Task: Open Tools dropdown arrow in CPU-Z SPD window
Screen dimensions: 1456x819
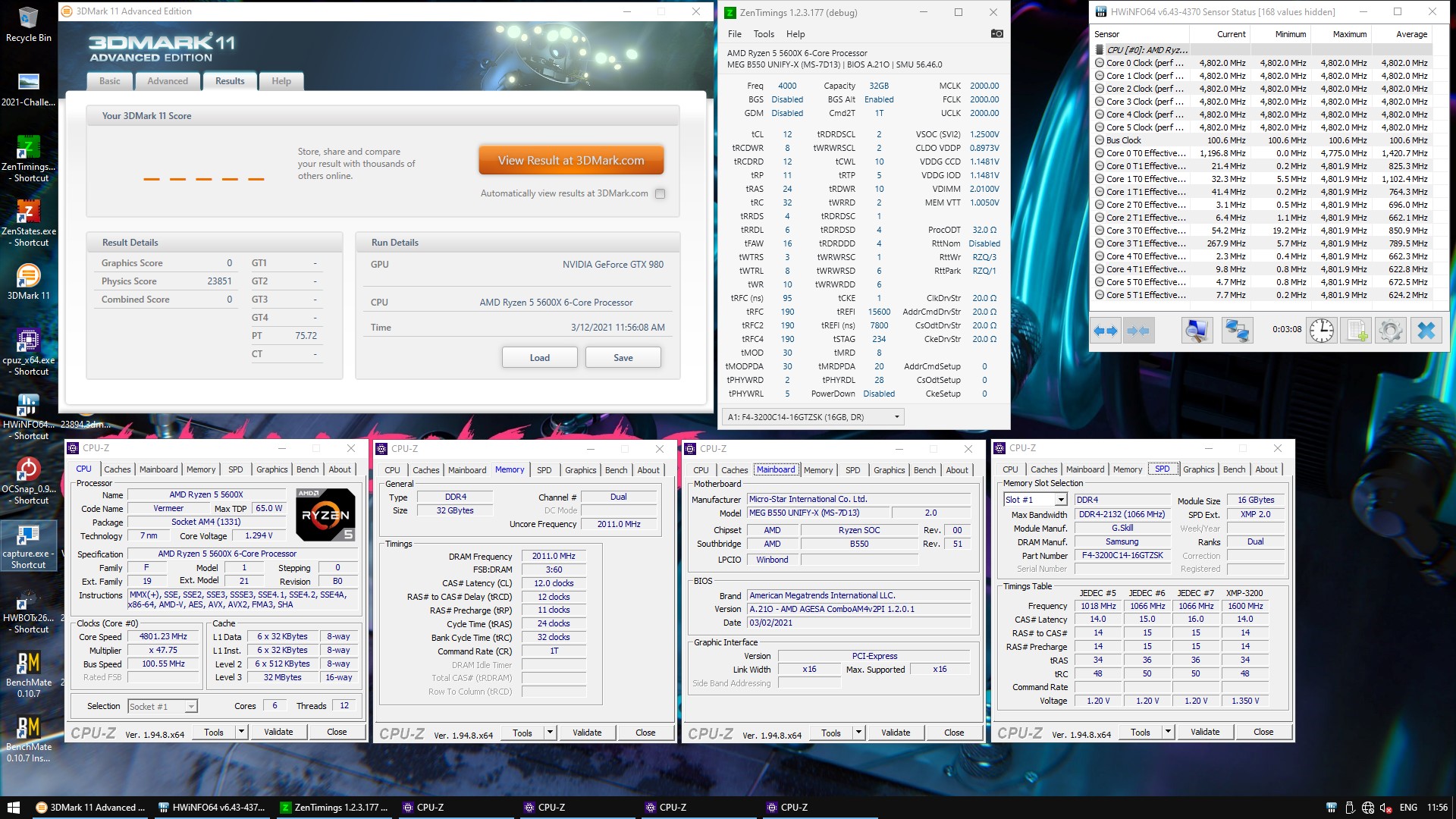Action: point(1169,732)
